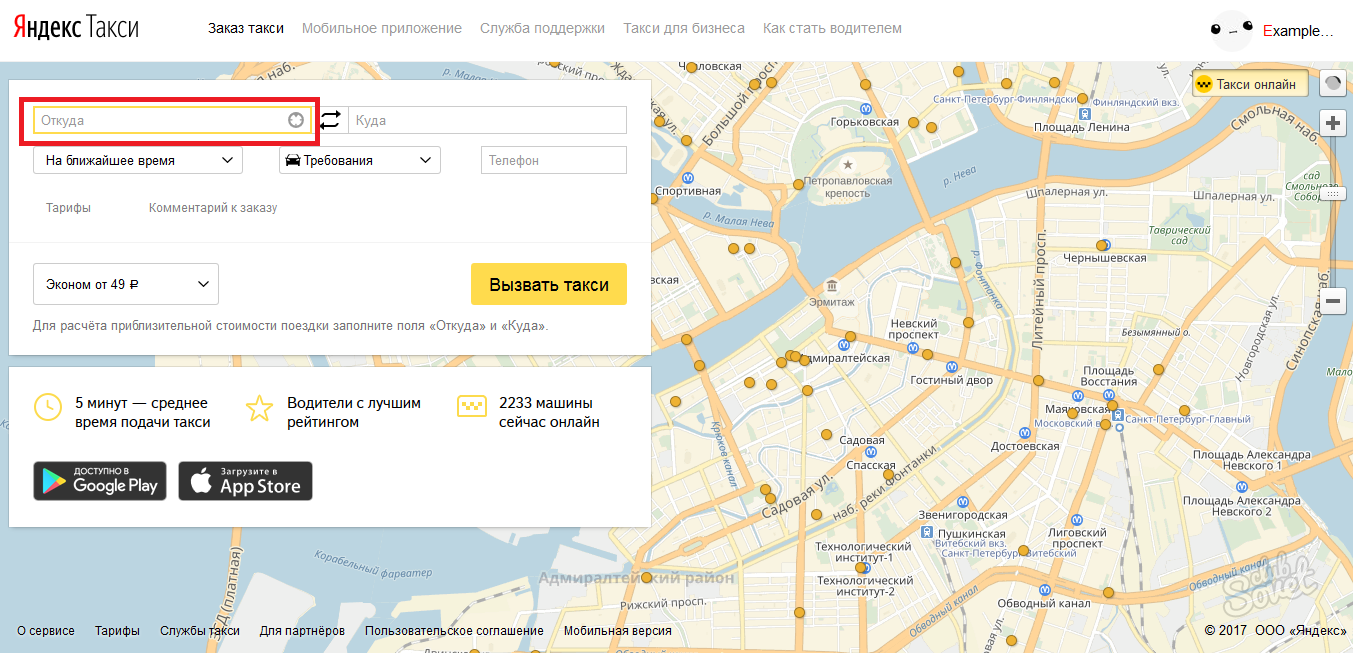The height and width of the screenshot is (653, 1353).
Task: Go to Мобильное приложение menu item
Action: [382, 28]
